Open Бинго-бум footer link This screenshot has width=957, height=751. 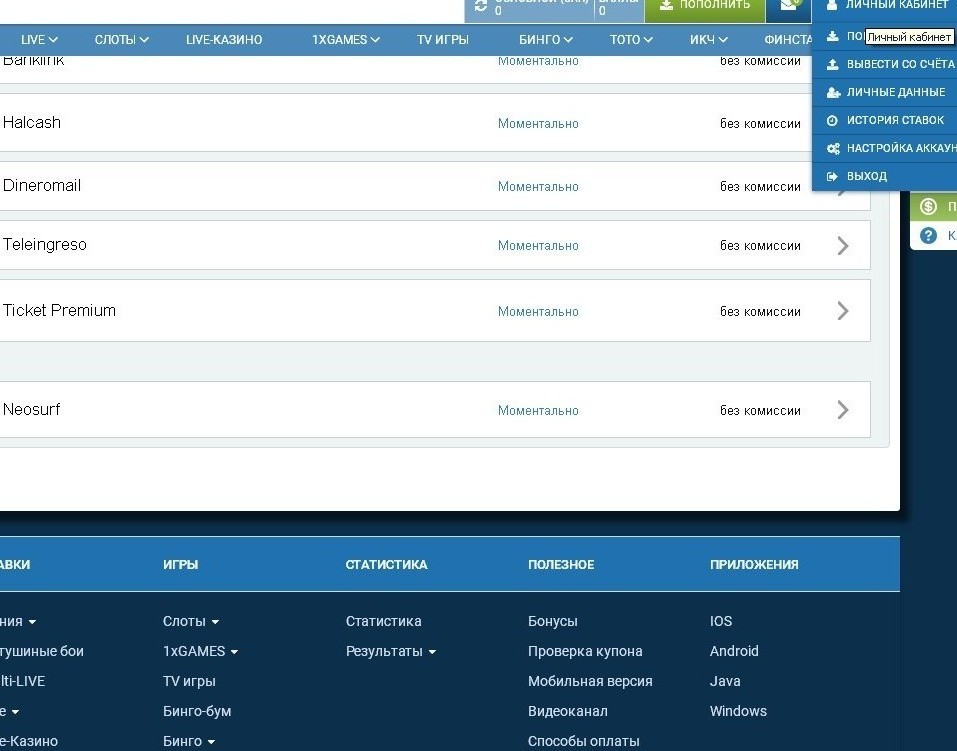(x=197, y=711)
